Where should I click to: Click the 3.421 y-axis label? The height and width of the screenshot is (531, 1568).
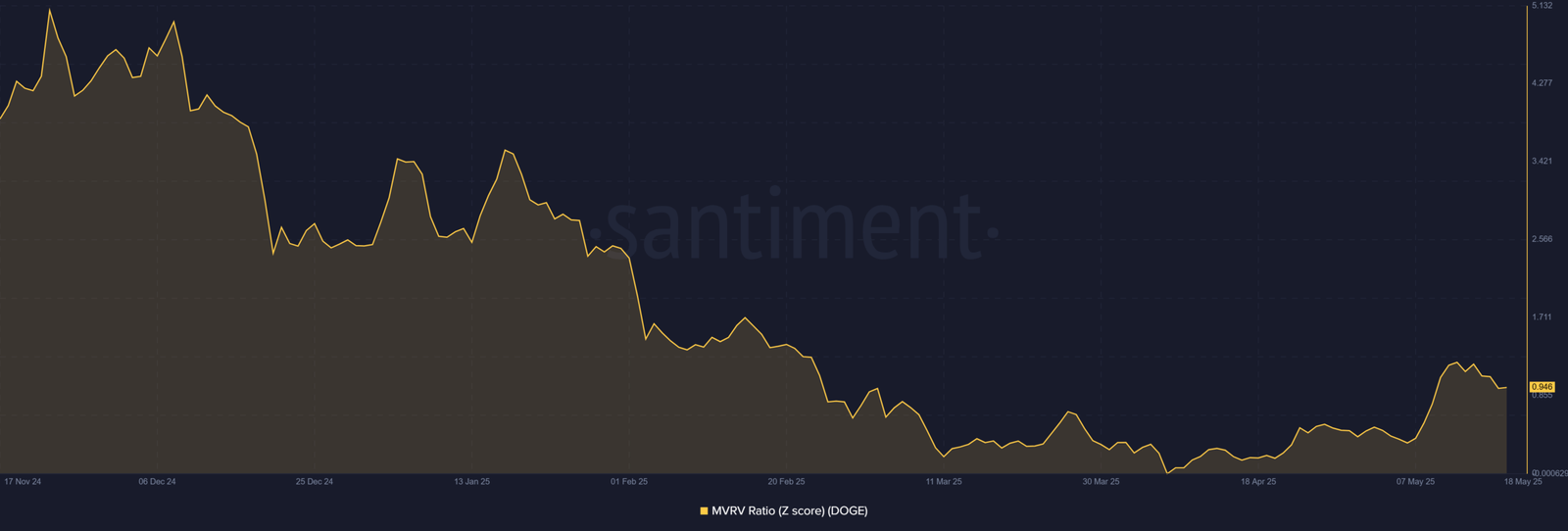1542,161
